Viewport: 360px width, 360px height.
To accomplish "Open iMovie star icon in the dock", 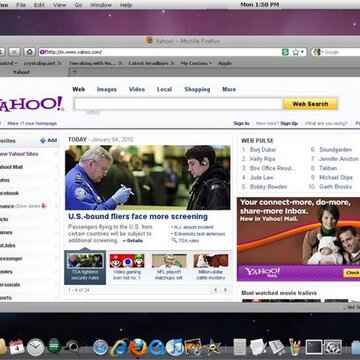I will [212, 347].
